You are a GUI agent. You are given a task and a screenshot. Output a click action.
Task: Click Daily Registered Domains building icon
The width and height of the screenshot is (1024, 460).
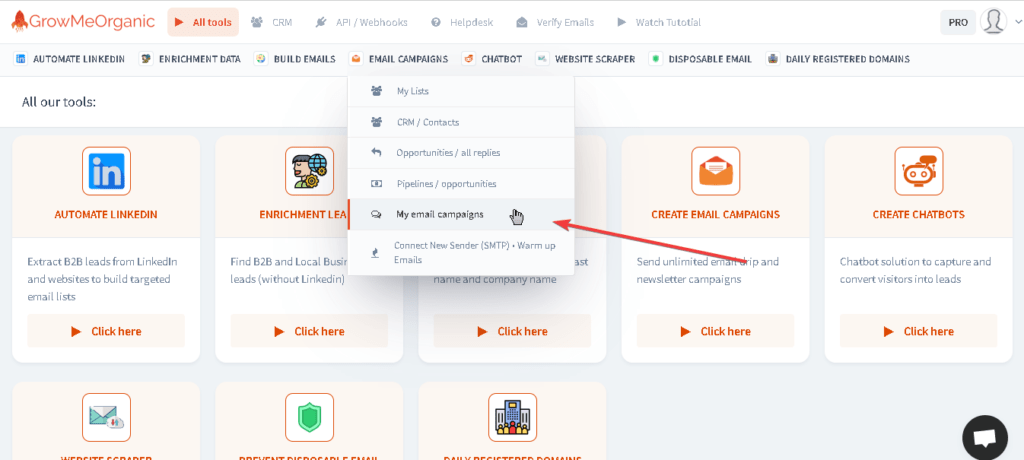513,418
